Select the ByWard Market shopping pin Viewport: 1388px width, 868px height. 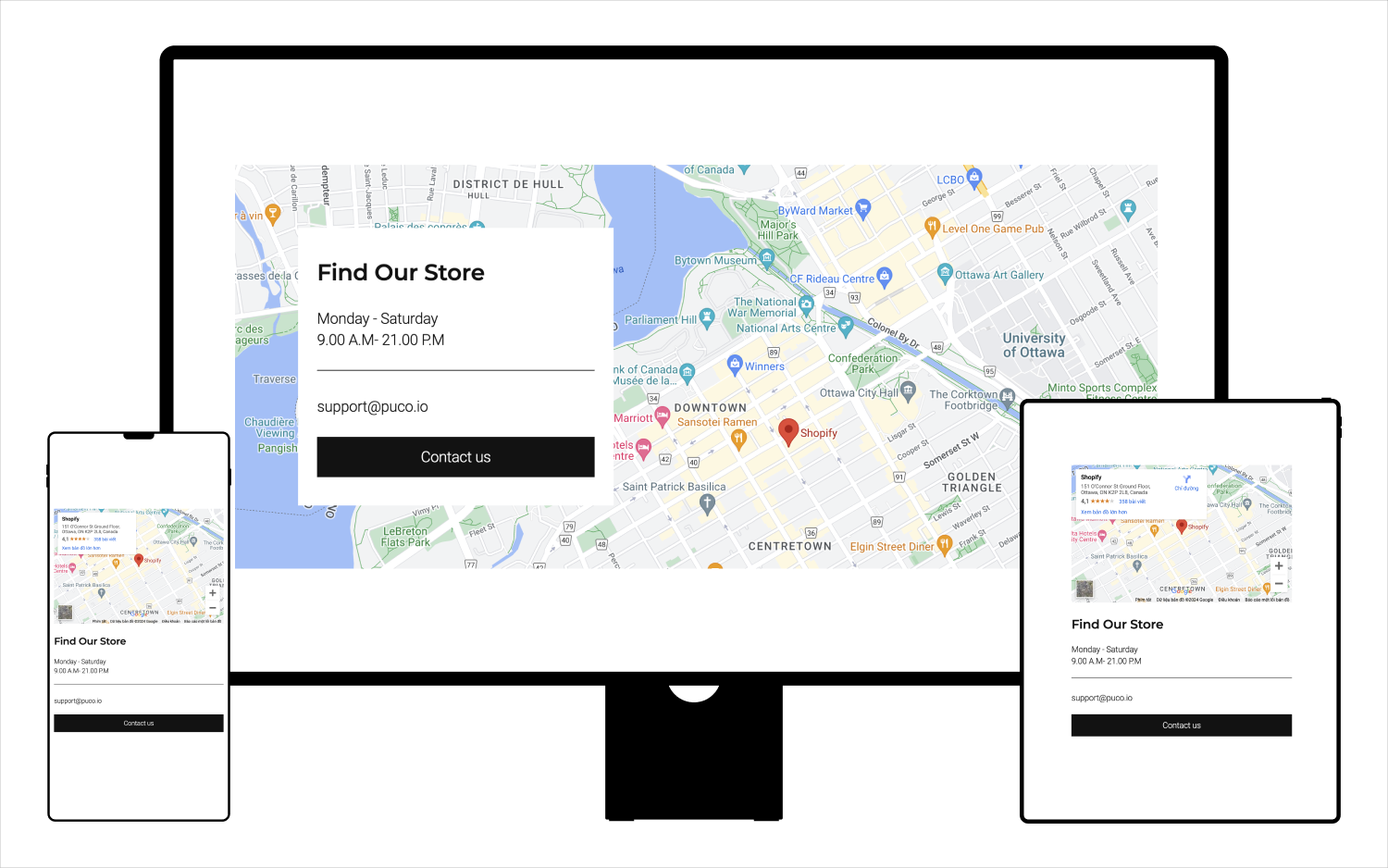[x=863, y=209]
